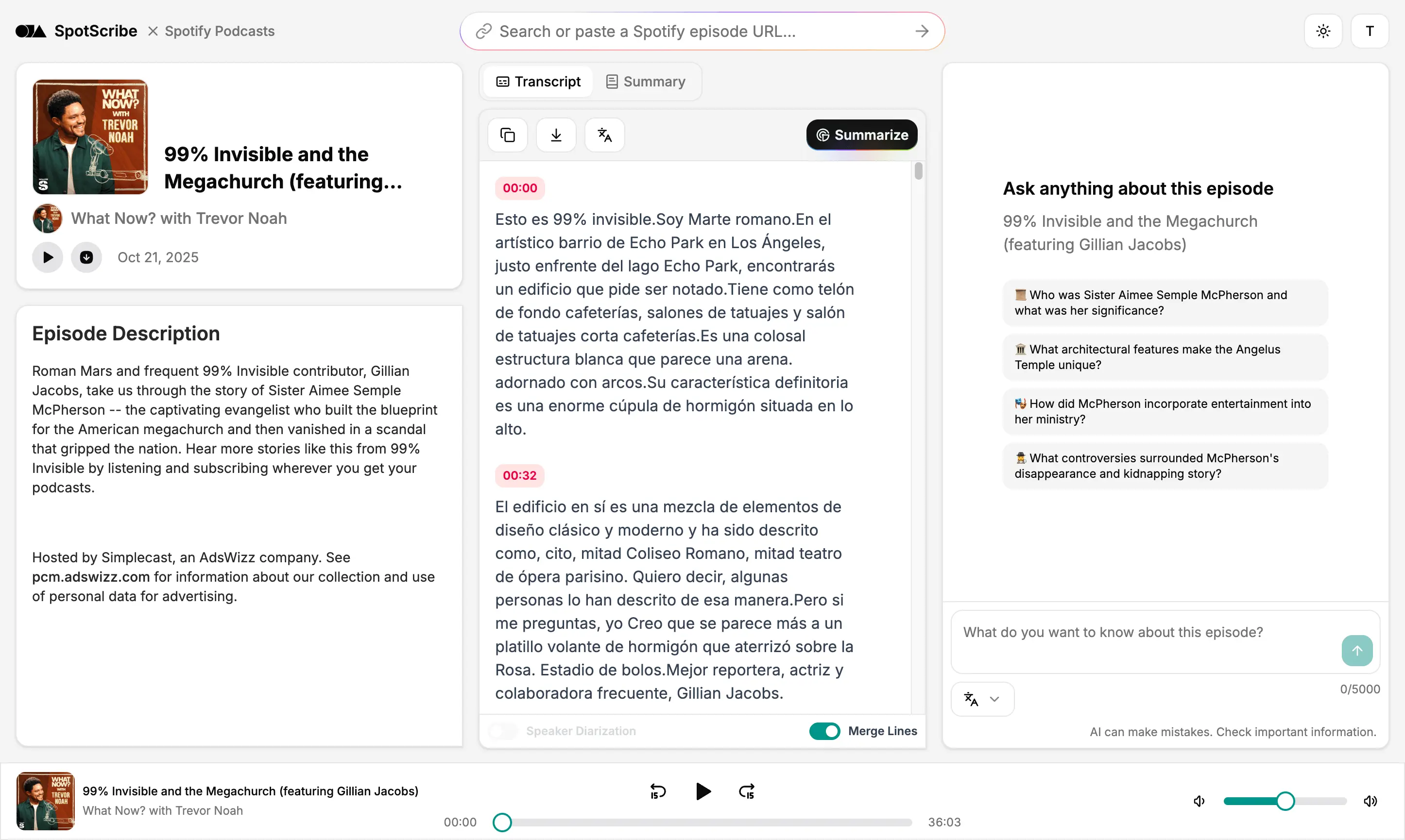Click the Spotify Podcasts label
This screenshot has height=840, width=1405.
click(x=220, y=31)
